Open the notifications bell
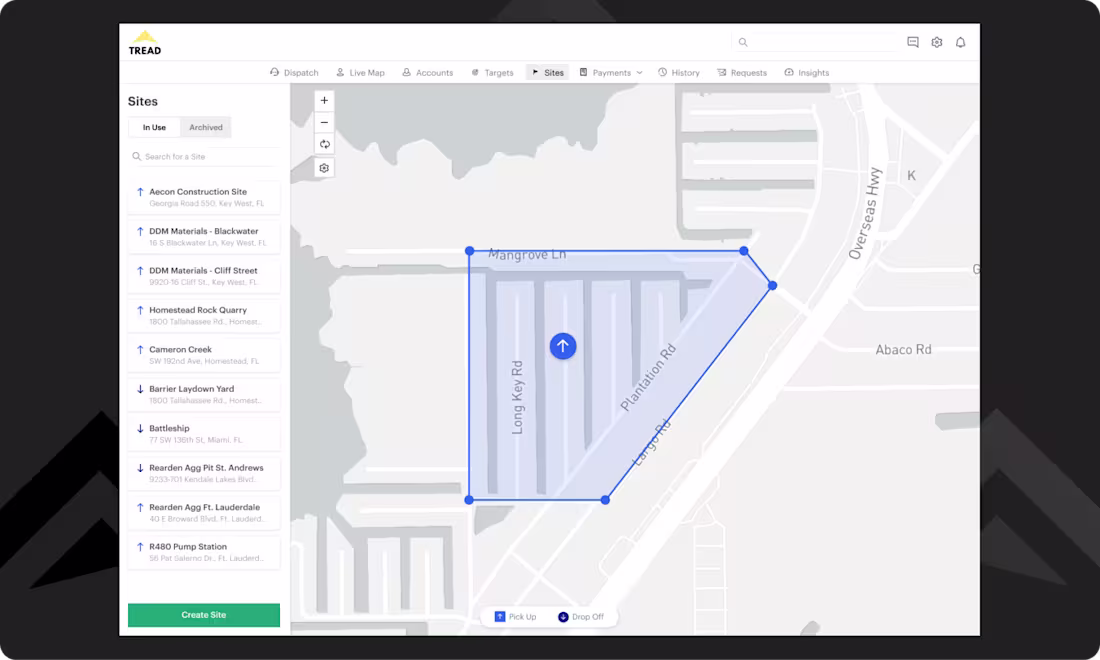The width and height of the screenshot is (1100, 660). click(x=960, y=42)
